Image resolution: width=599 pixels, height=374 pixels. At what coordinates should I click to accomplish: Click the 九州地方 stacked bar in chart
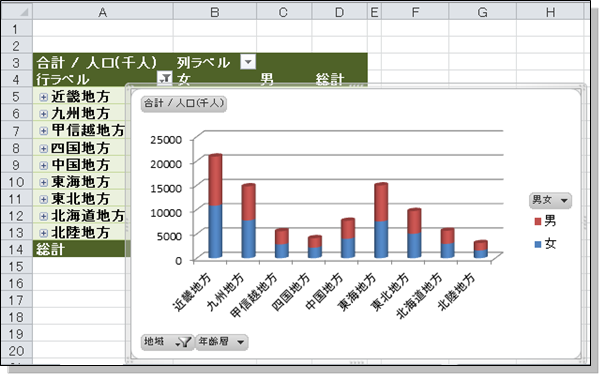click(x=248, y=221)
